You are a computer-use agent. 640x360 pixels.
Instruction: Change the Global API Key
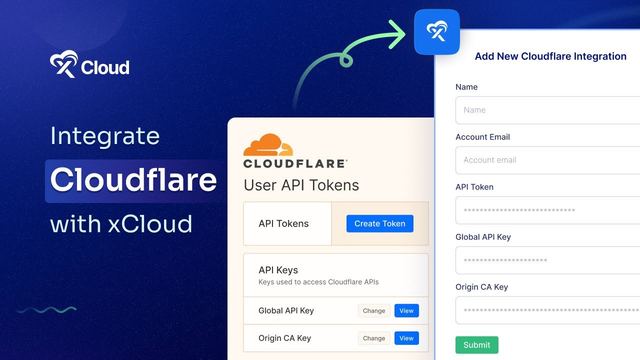374,311
